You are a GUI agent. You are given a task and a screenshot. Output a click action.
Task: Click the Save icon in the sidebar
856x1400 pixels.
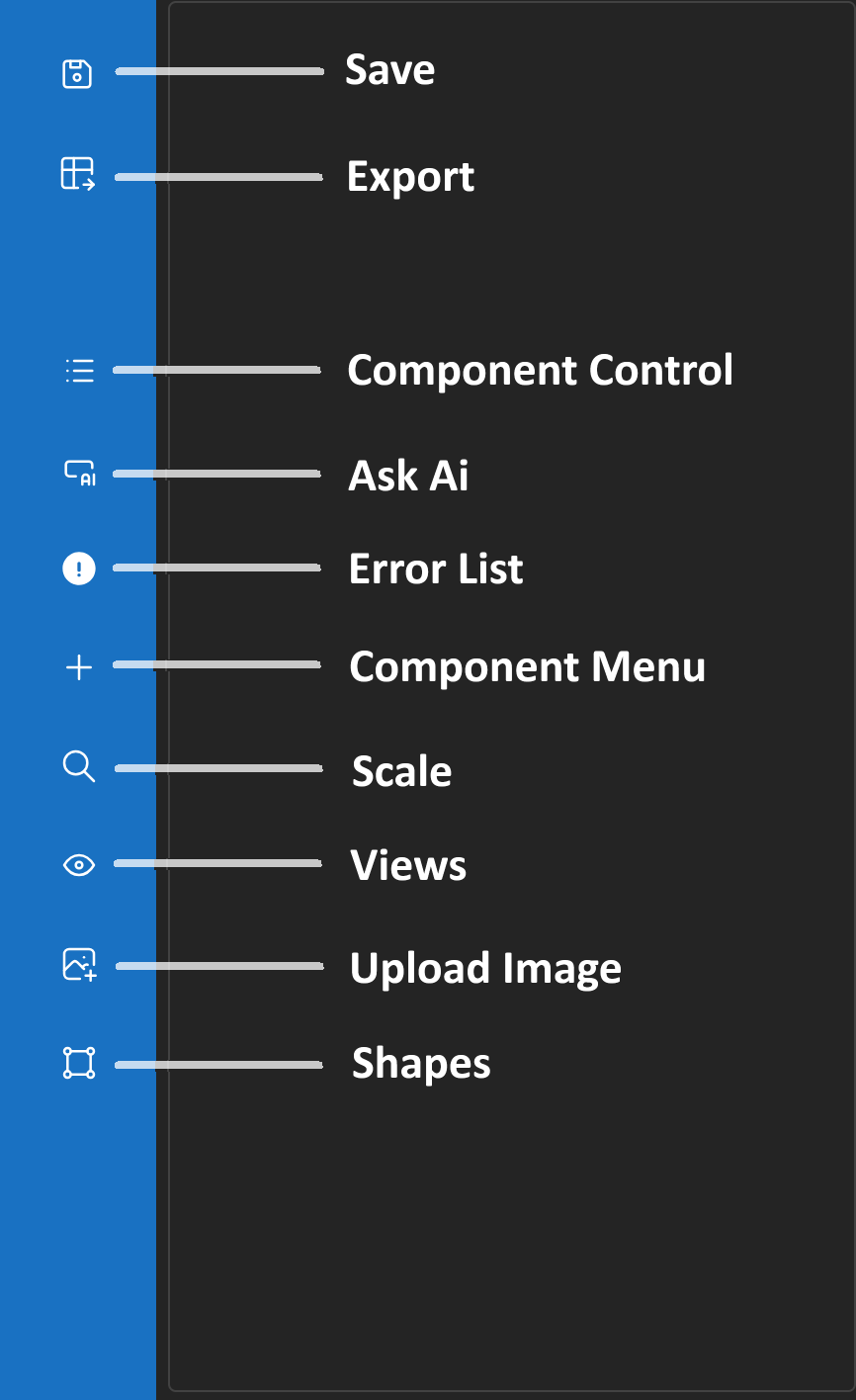click(x=77, y=72)
